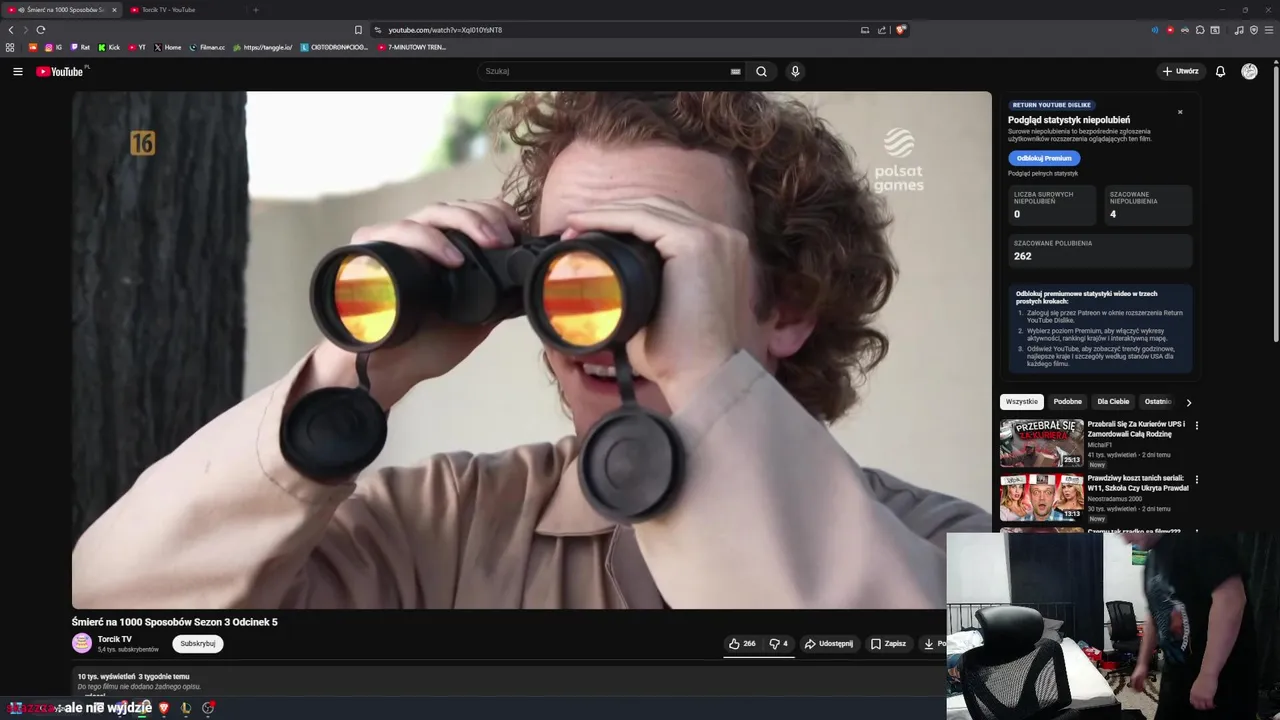Share this page from the address bar
This screenshot has height=720, width=1280.
(x=882, y=30)
